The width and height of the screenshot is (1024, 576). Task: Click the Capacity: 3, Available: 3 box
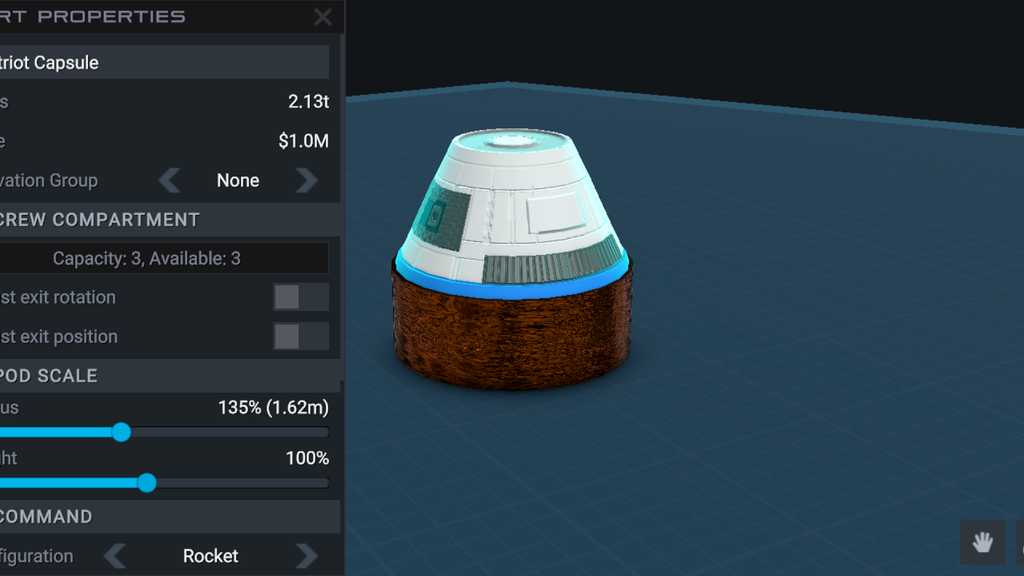click(x=164, y=259)
